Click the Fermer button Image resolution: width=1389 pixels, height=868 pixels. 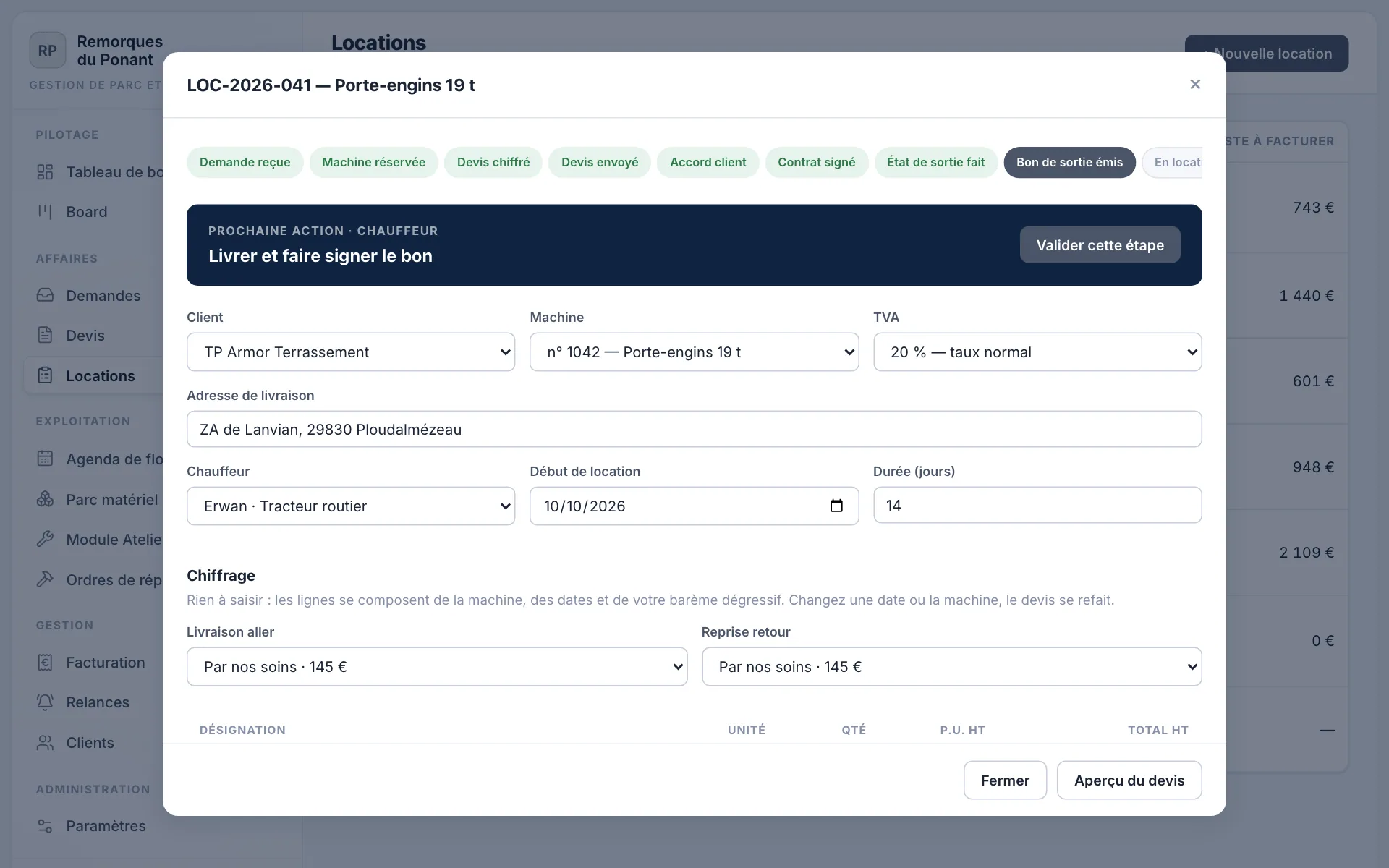pyautogui.click(x=1005, y=780)
